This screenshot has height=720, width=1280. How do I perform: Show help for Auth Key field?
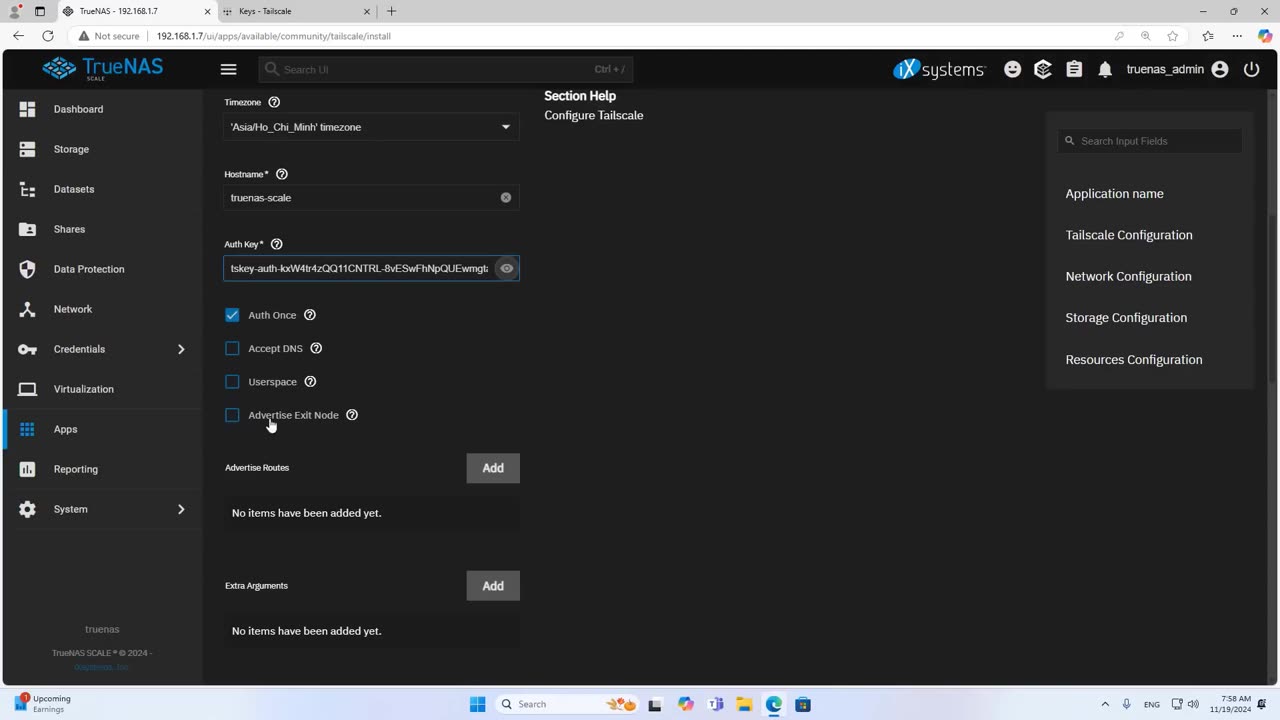pos(277,244)
